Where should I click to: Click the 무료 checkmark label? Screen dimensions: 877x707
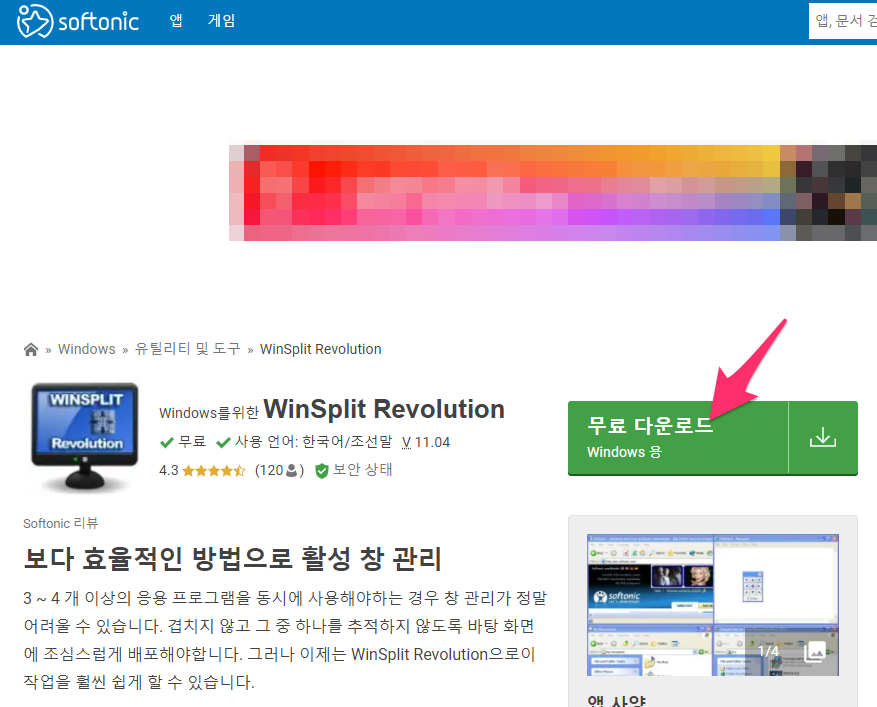point(191,442)
